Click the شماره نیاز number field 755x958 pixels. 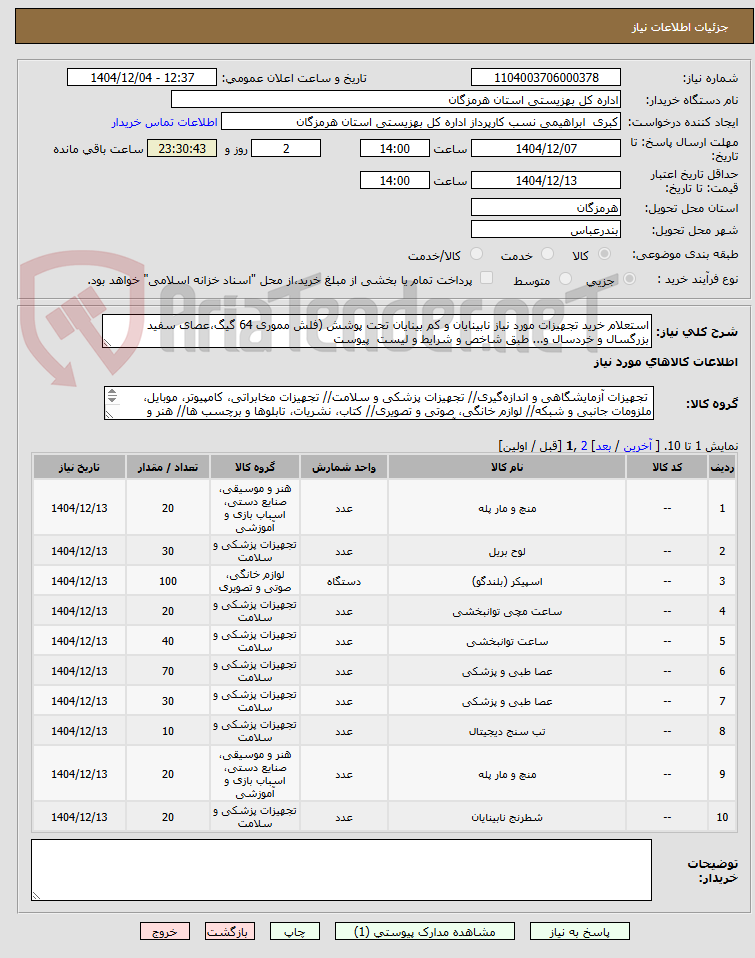click(546, 78)
